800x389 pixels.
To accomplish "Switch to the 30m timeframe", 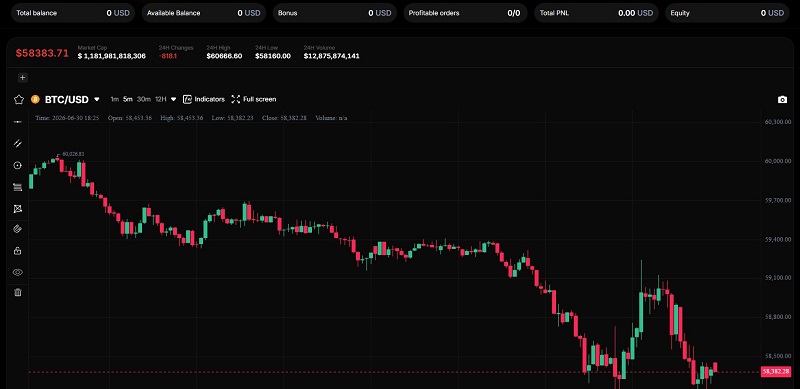I will pyautogui.click(x=143, y=99).
